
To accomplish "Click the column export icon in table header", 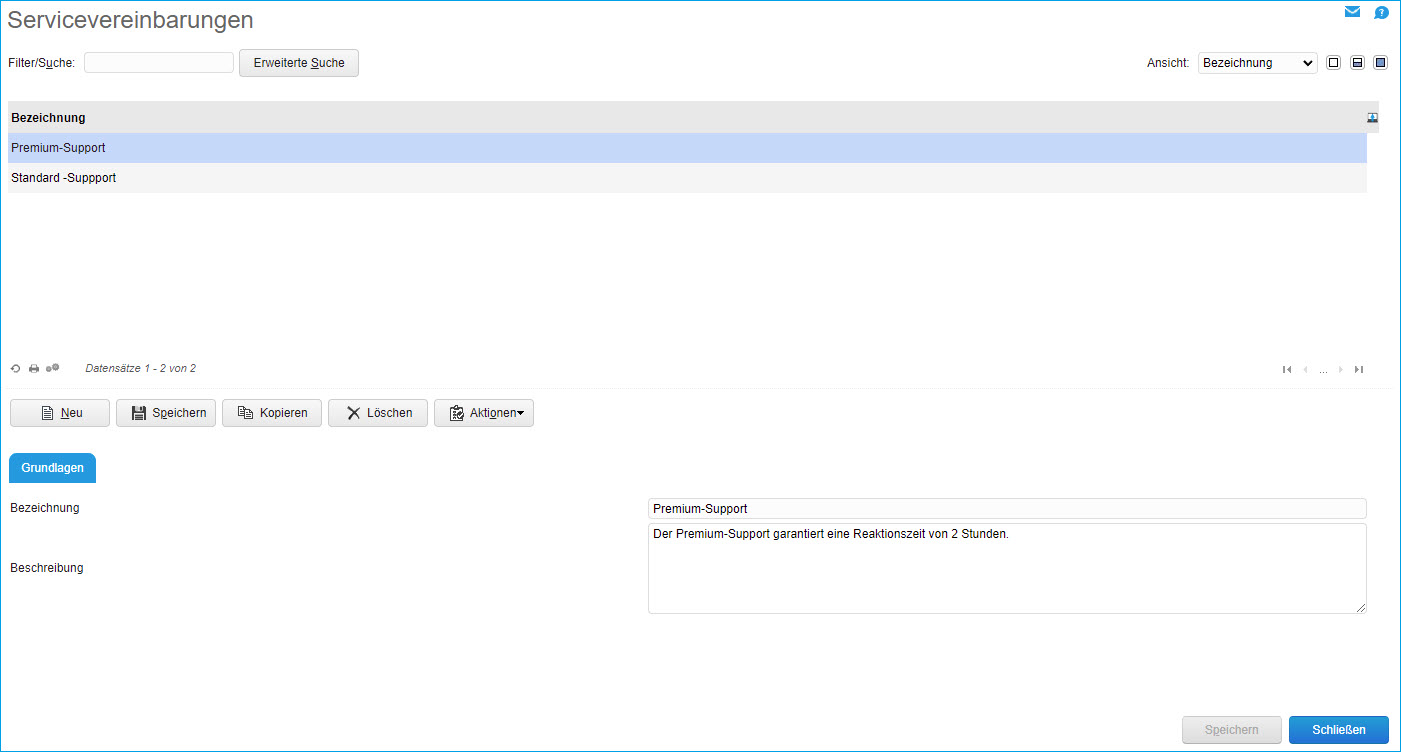I will tap(1373, 117).
